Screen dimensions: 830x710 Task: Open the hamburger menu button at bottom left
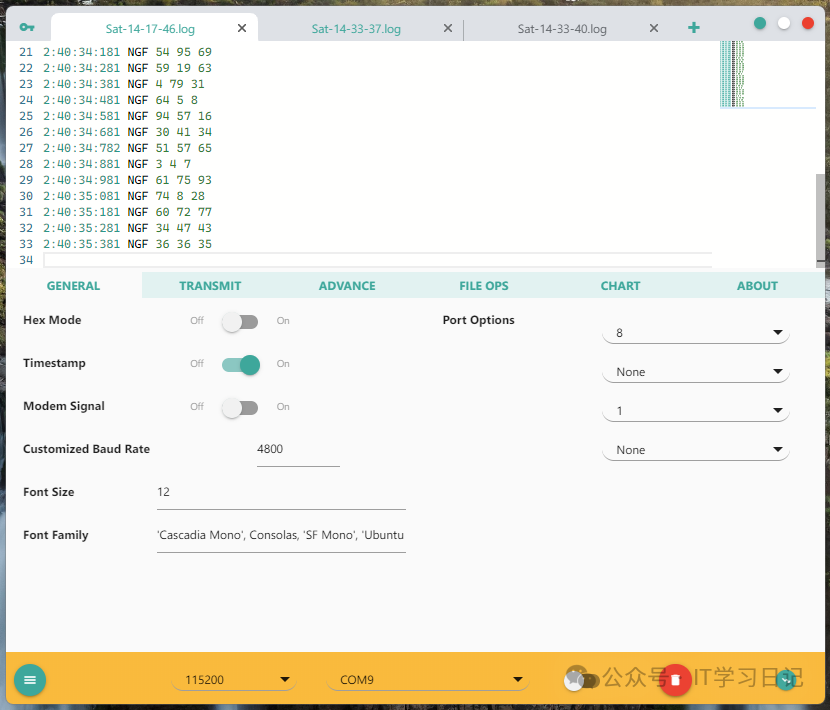30,680
